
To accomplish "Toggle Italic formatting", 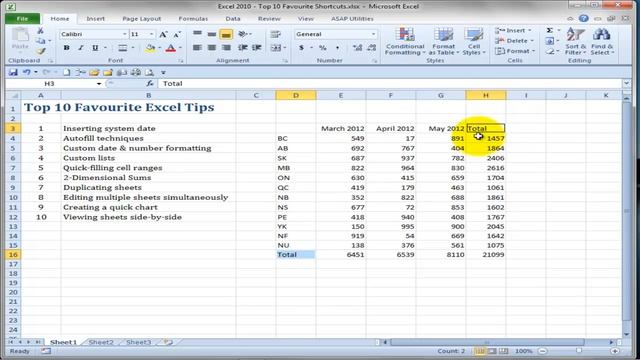I will pos(81,48).
